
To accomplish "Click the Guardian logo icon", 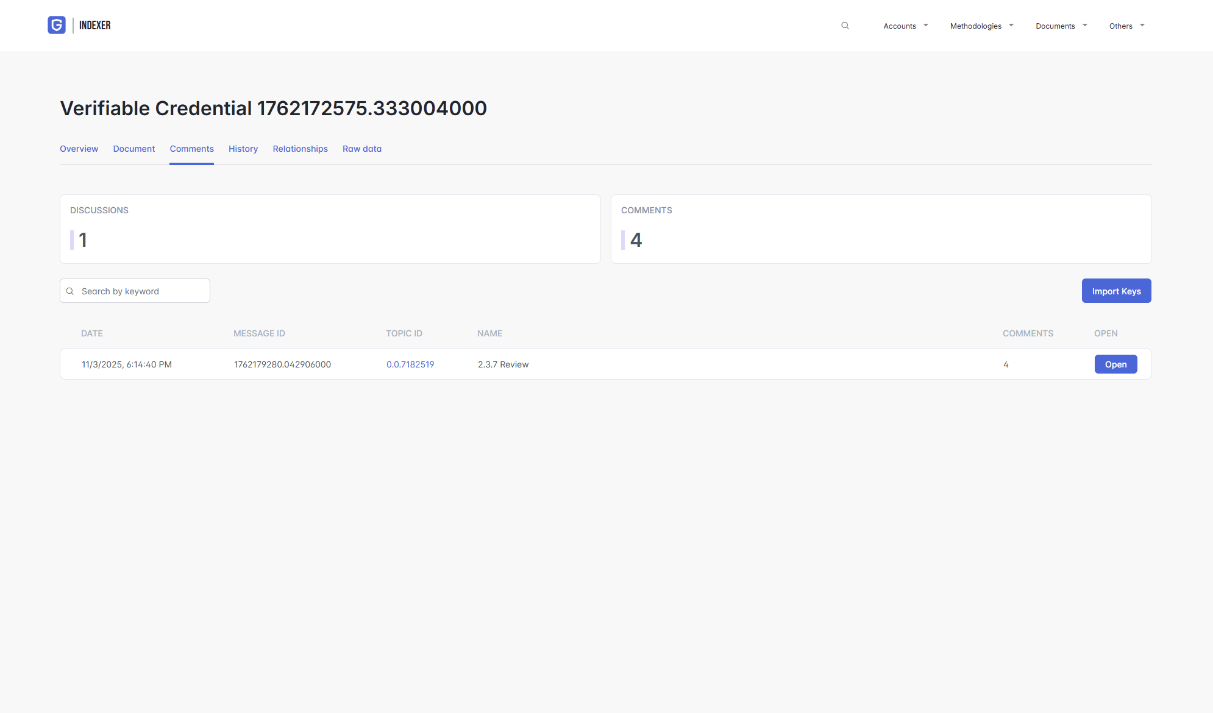I will 56,25.
